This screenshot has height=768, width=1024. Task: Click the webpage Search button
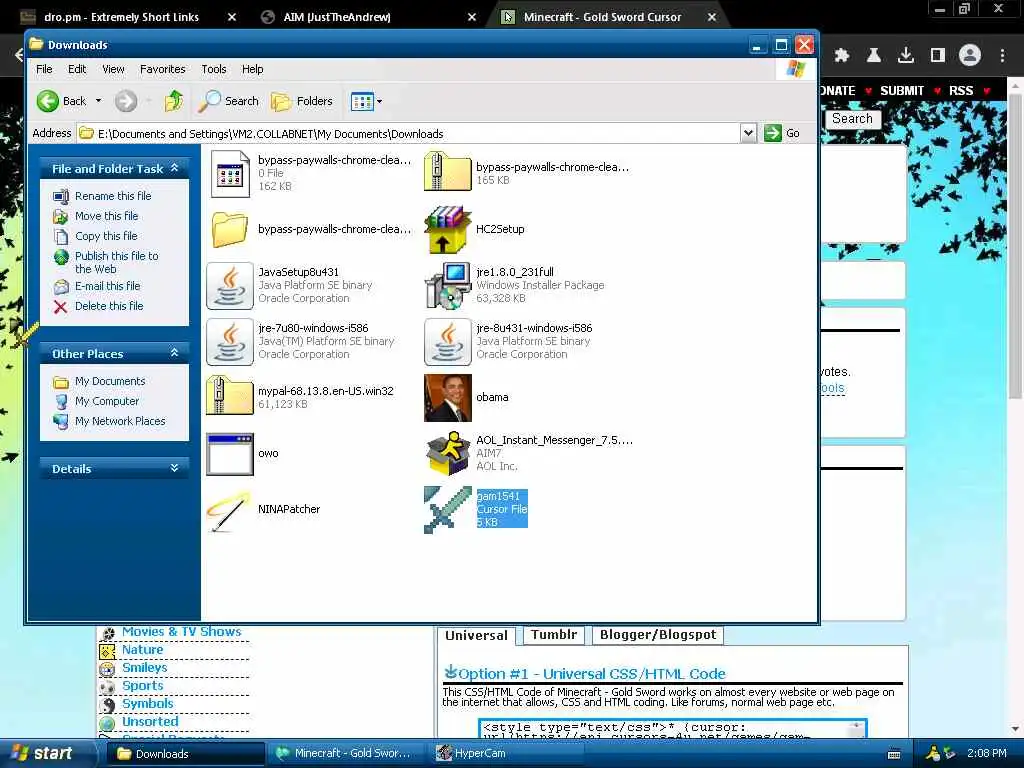click(x=852, y=119)
